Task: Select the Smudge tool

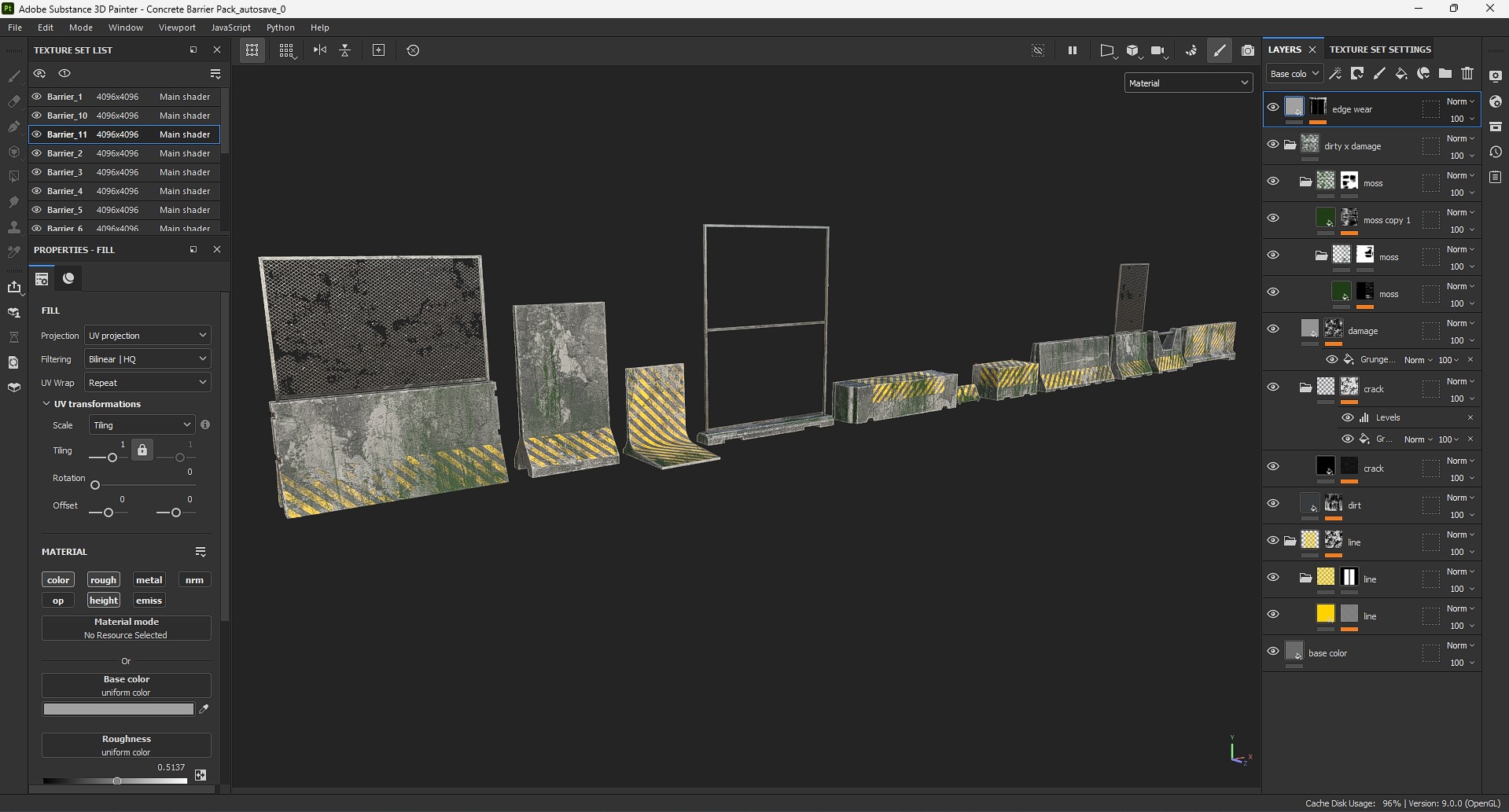Action: (14, 202)
